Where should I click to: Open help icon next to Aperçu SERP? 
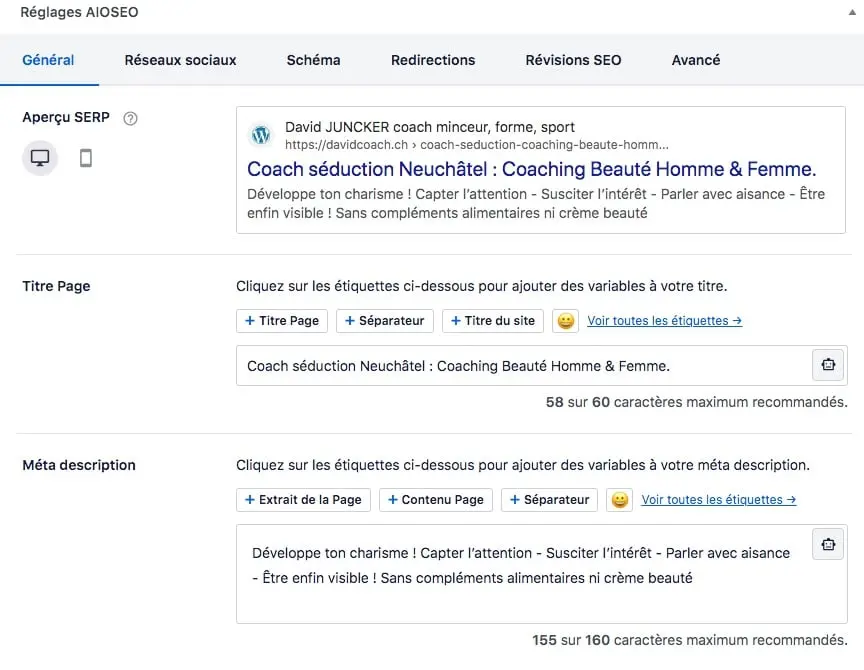(x=130, y=118)
